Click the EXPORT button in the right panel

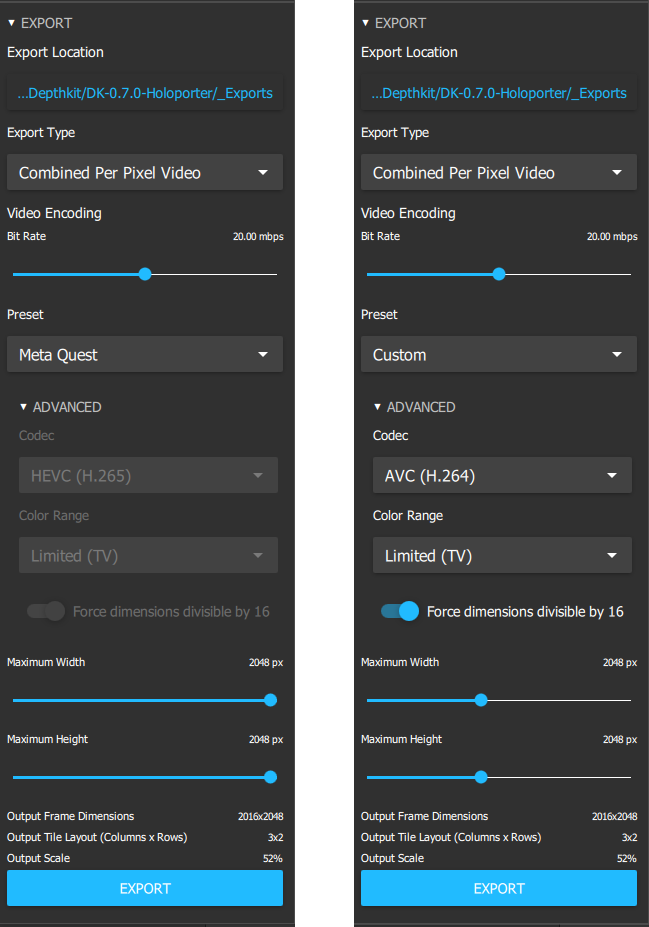pyautogui.click(x=498, y=888)
